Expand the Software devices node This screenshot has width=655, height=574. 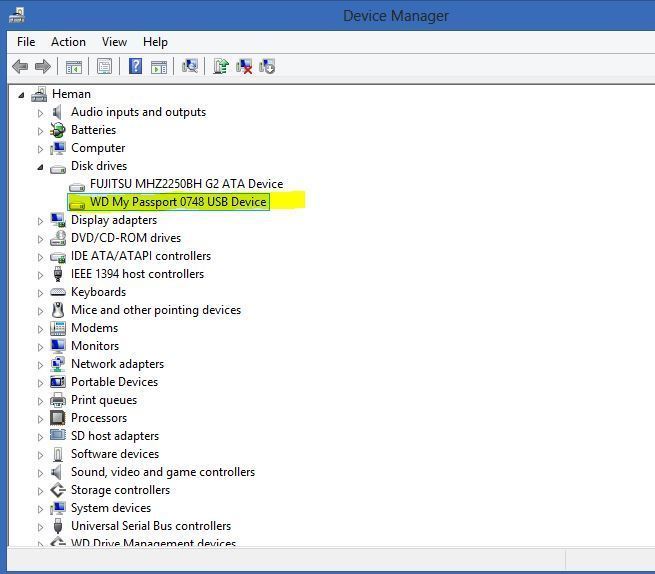pyautogui.click(x=40, y=455)
